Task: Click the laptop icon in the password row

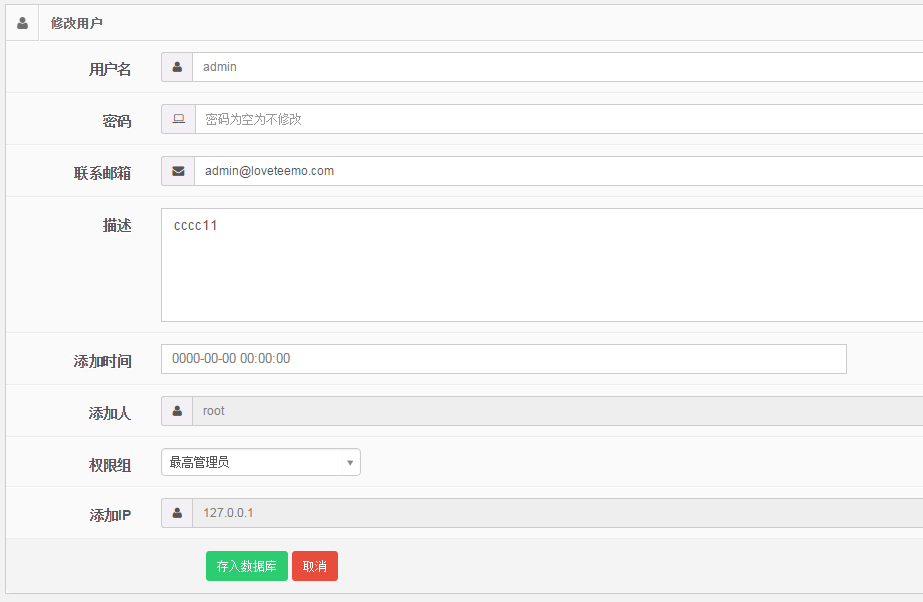Action: coord(178,119)
